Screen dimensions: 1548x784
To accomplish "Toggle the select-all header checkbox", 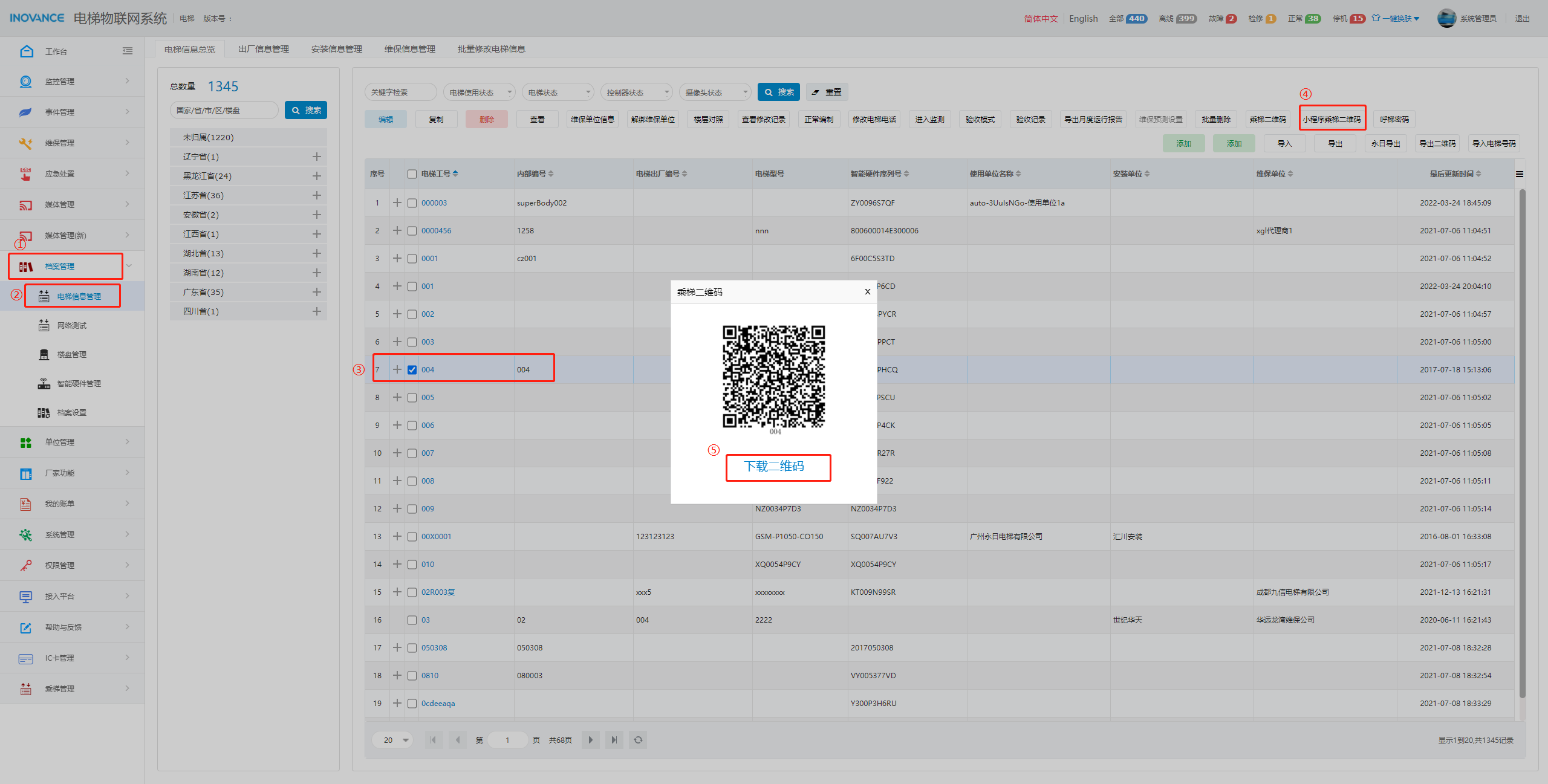I will [x=412, y=174].
